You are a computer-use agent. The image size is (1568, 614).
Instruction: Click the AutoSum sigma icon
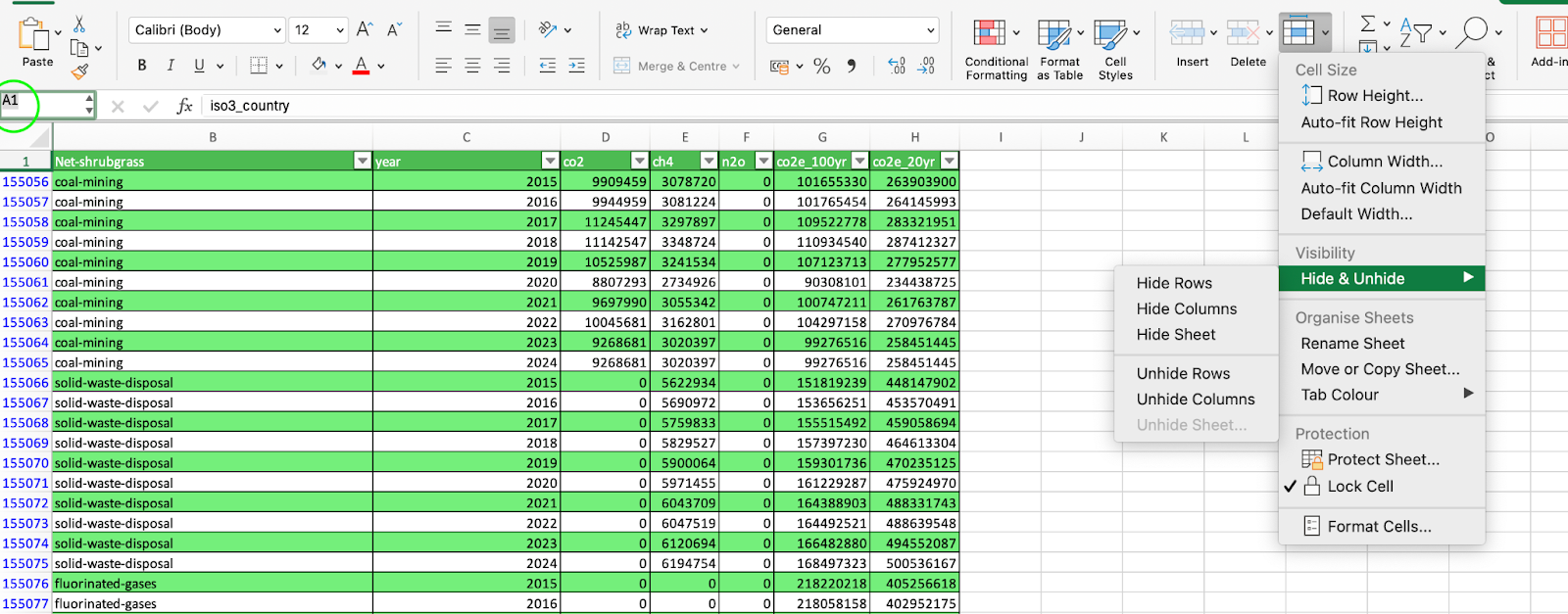tap(1368, 23)
